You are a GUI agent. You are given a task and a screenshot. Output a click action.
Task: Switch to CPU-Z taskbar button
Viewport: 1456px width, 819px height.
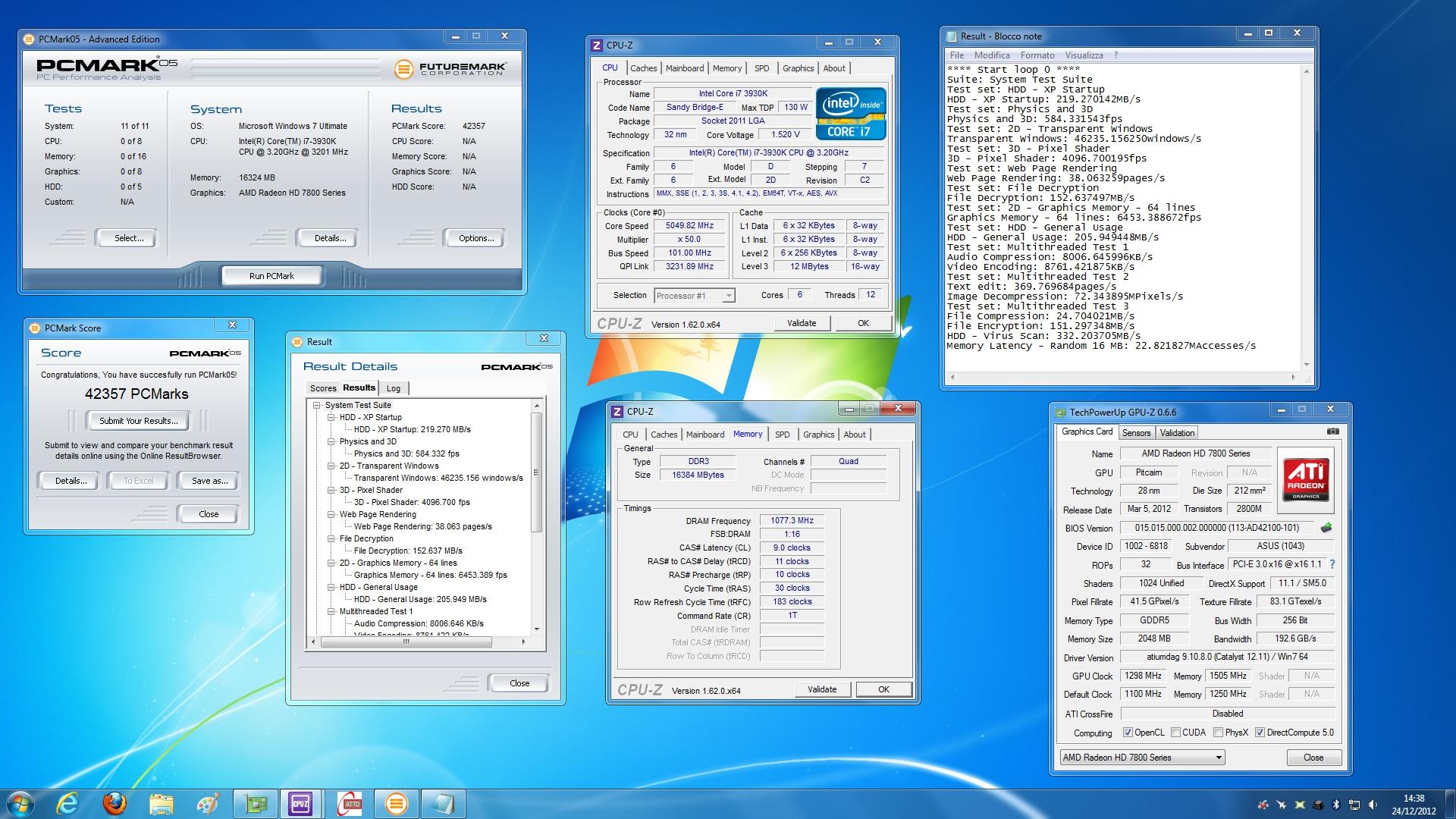[301, 804]
